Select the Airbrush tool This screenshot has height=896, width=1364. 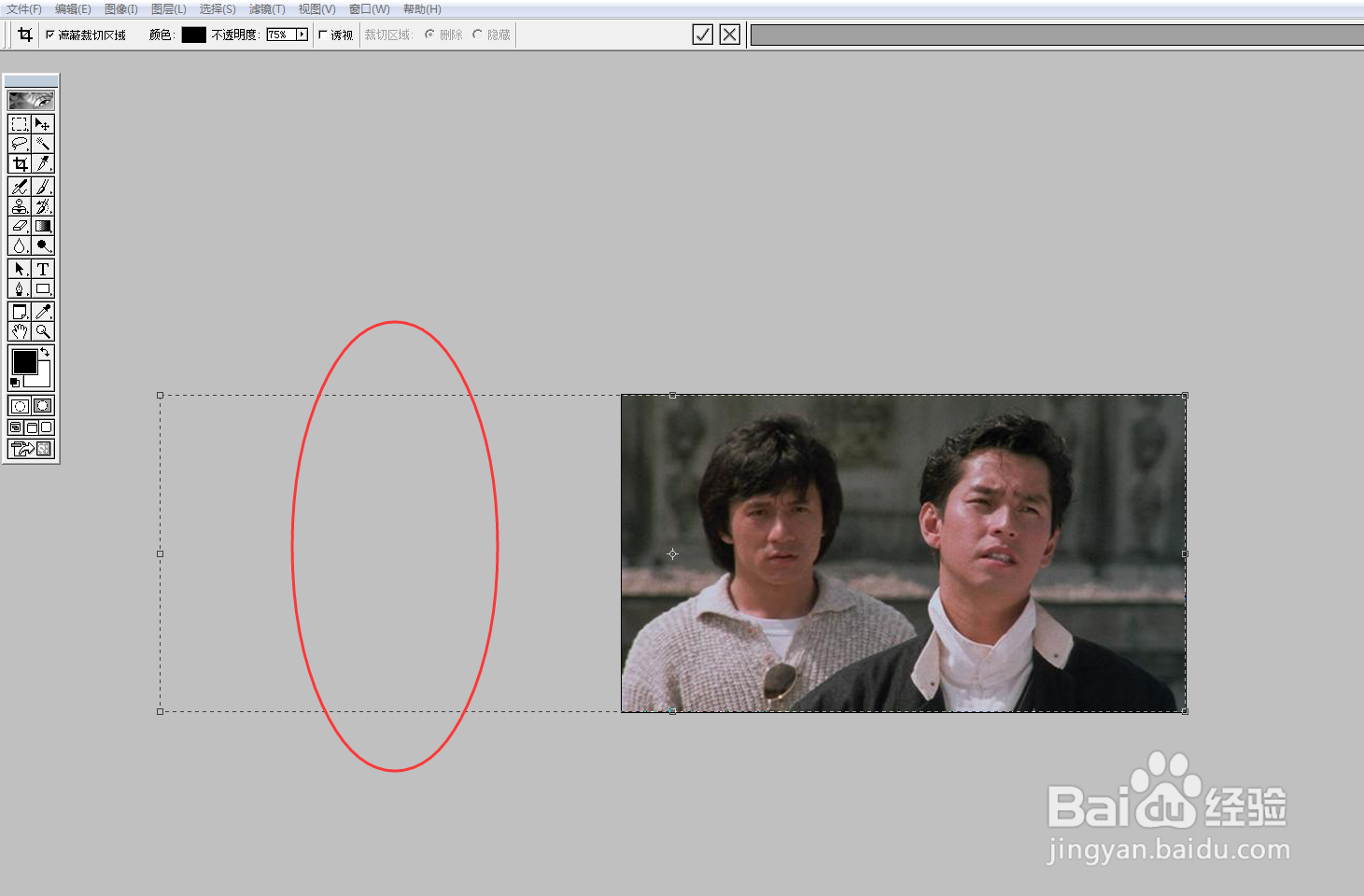tap(20, 187)
